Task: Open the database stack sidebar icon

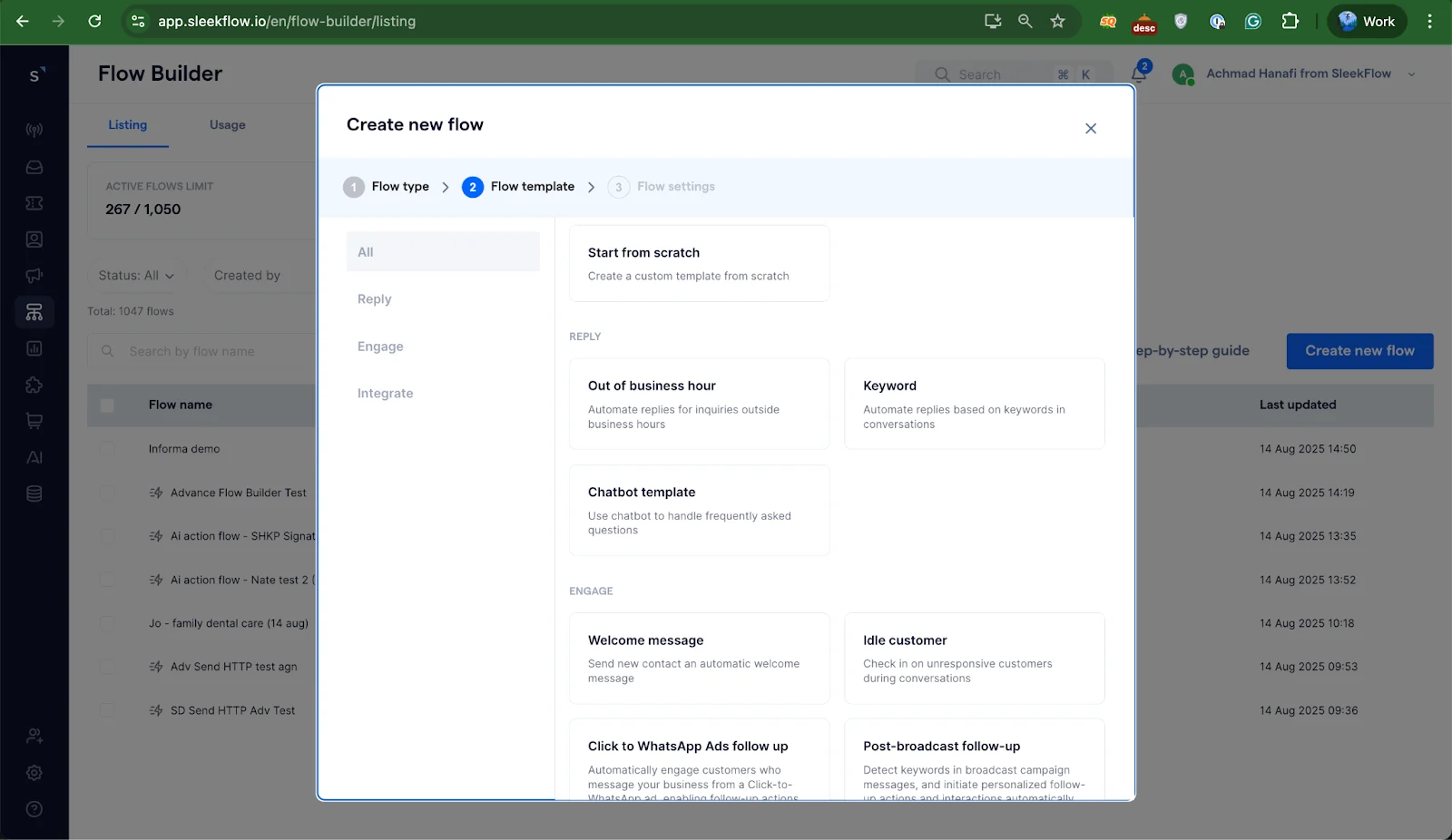Action: coord(34,493)
